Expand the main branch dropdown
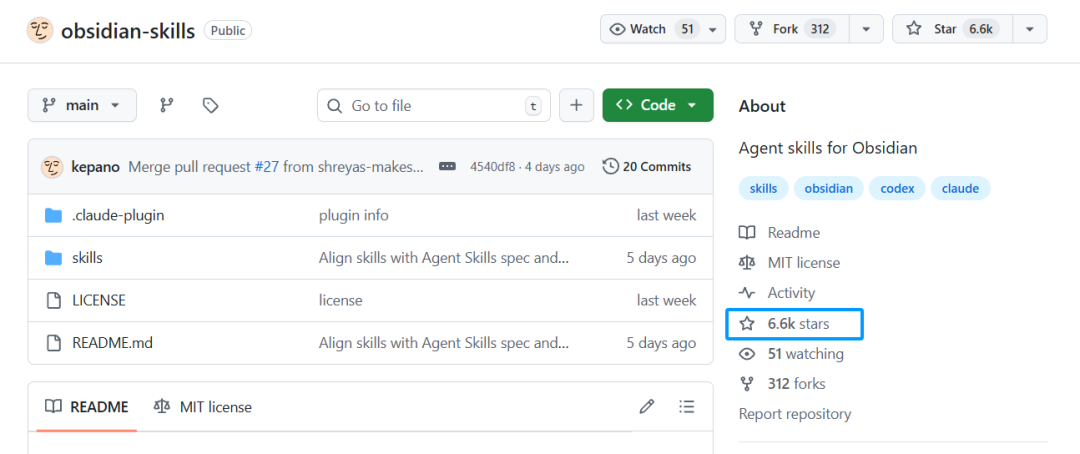 tap(81, 105)
